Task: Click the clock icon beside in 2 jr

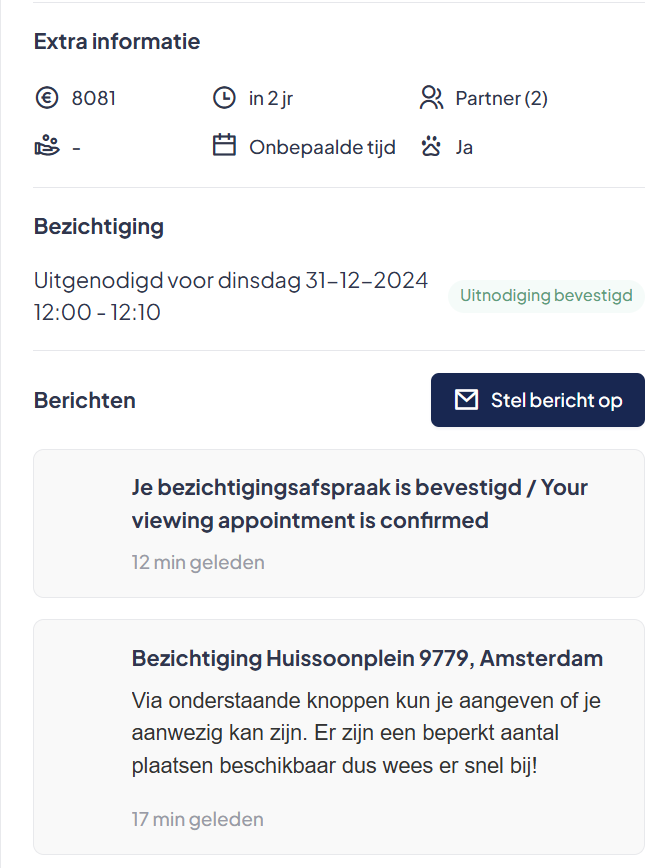Action: (x=224, y=98)
